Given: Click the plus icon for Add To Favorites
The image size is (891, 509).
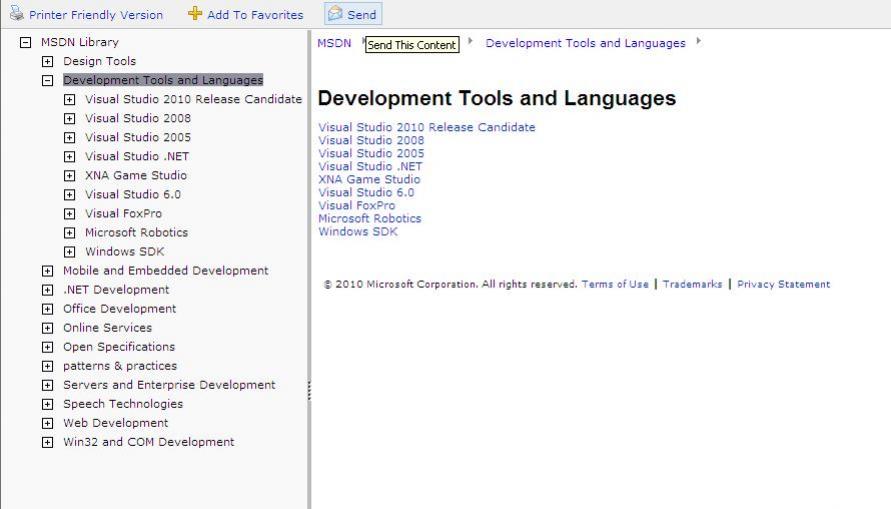Looking at the screenshot, I should [195, 13].
